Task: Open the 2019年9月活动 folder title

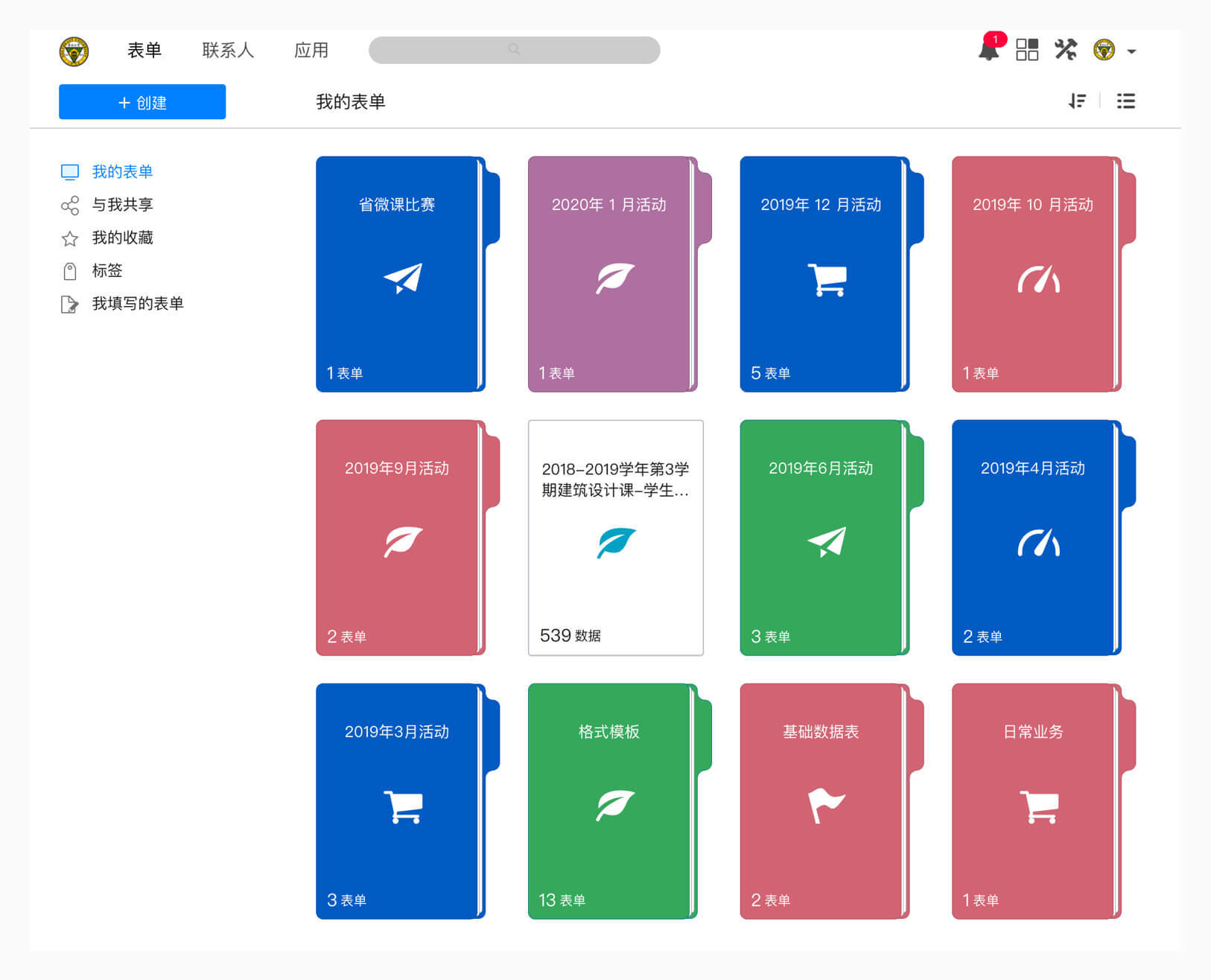Action: [x=397, y=468]
